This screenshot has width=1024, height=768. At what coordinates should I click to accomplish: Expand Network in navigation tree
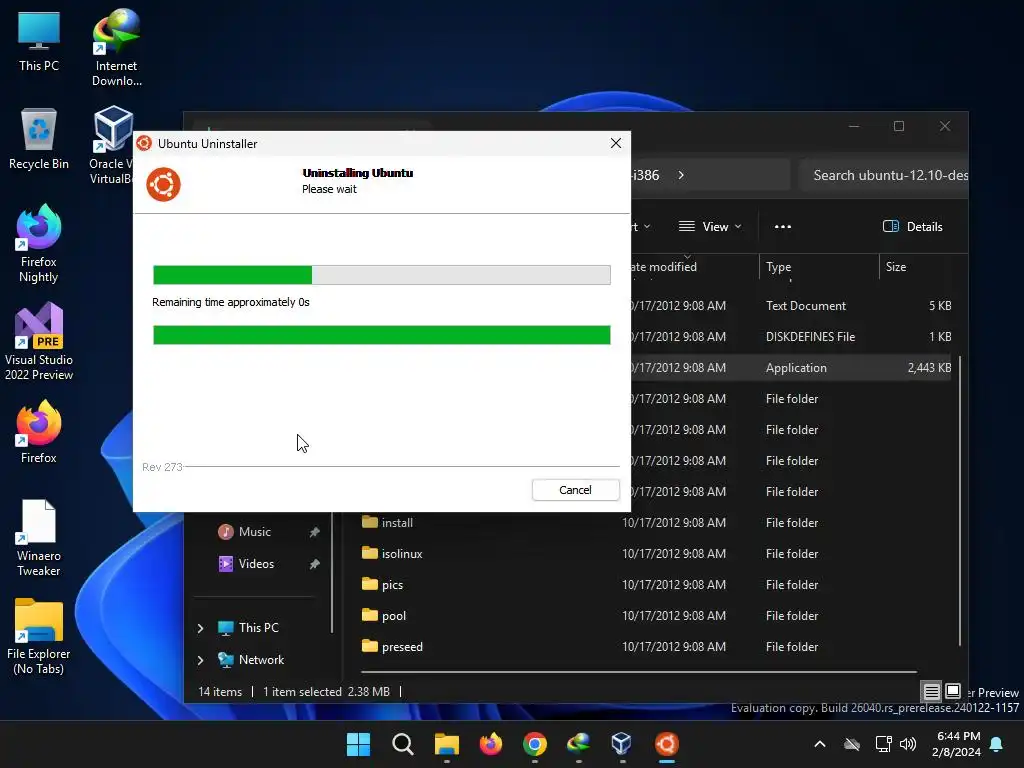200,660
